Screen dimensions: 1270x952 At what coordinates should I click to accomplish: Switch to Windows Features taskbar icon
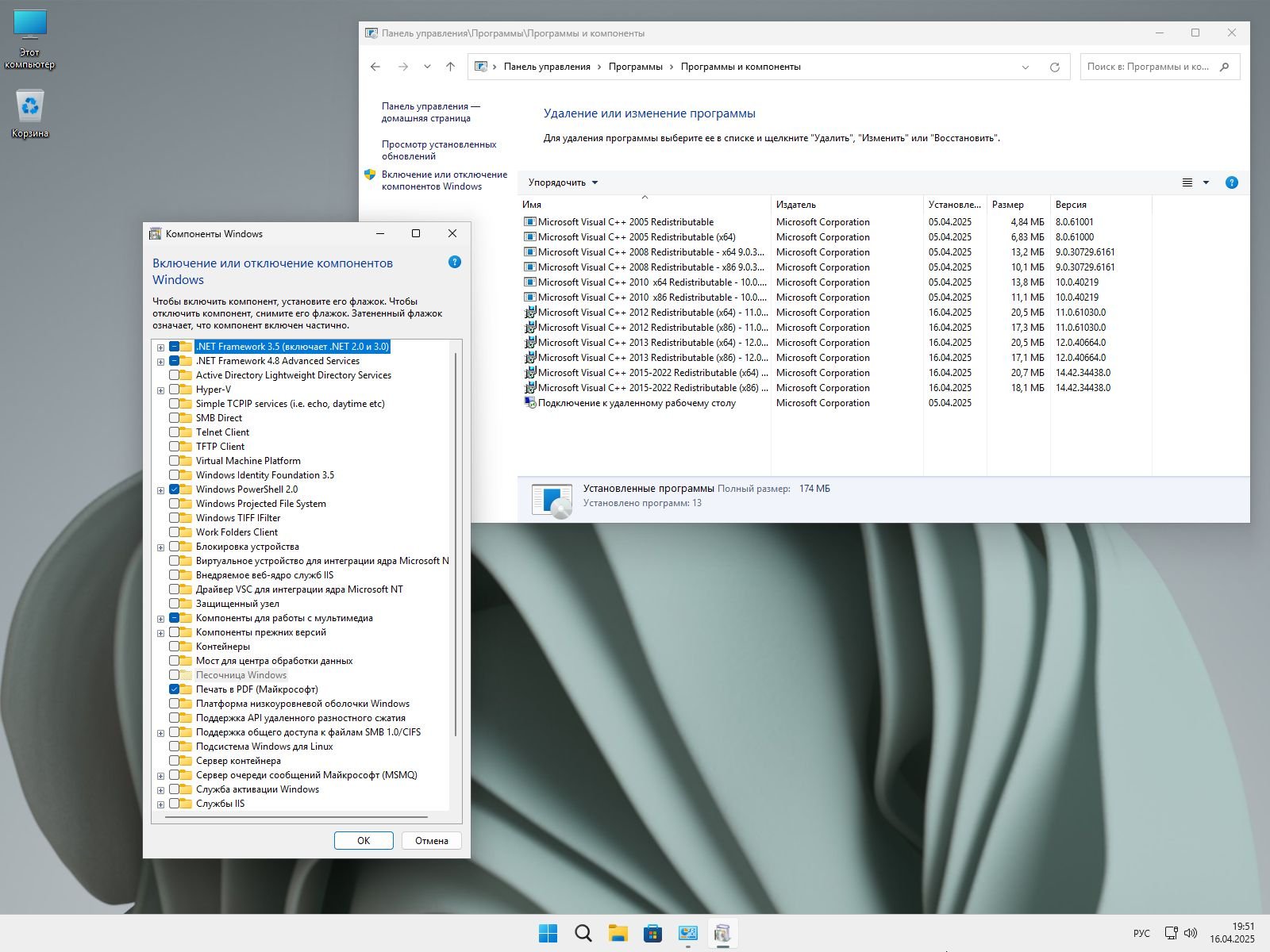(x=722, y=934)
